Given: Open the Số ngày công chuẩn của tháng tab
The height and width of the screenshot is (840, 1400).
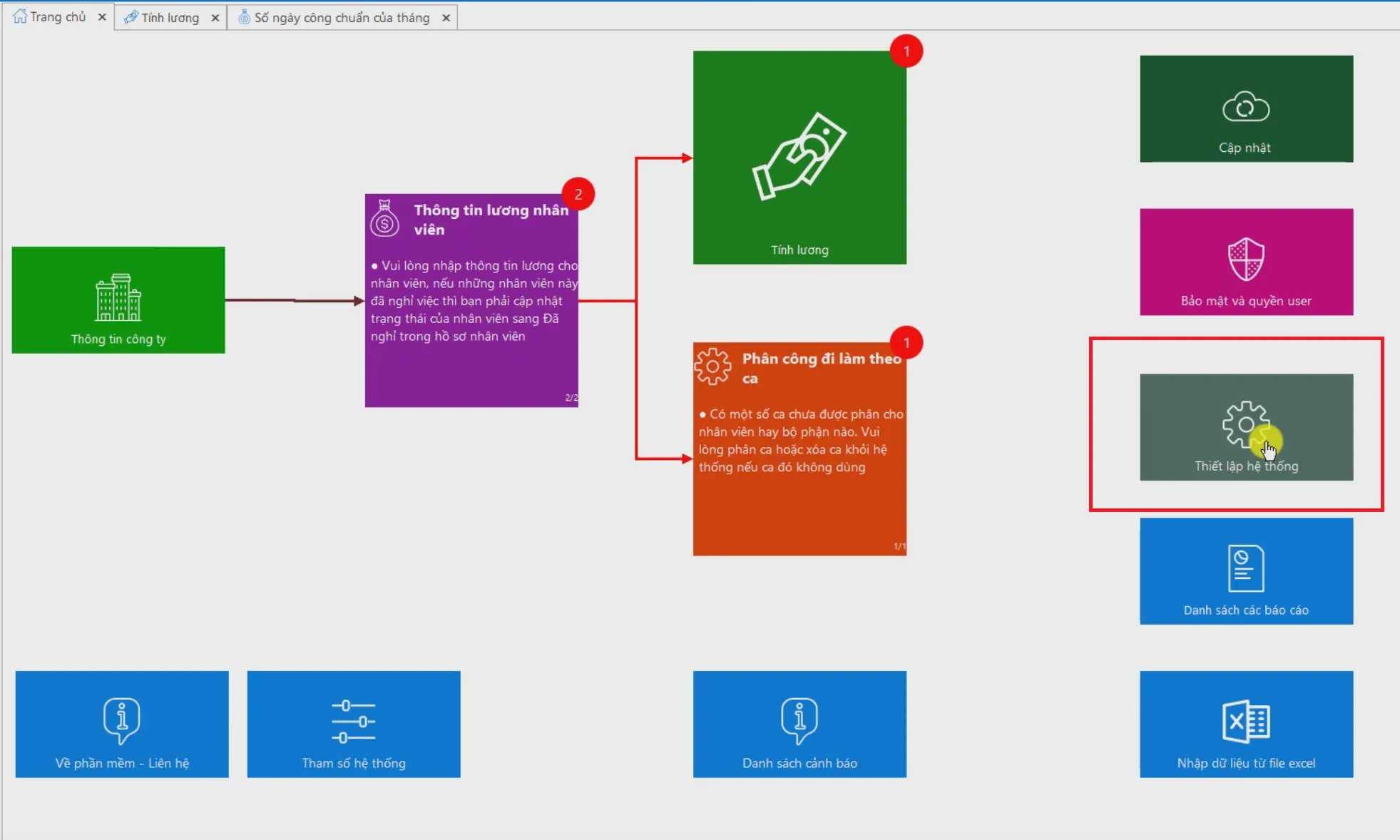Looking at the screenshot, I should [x=342, y=17].
